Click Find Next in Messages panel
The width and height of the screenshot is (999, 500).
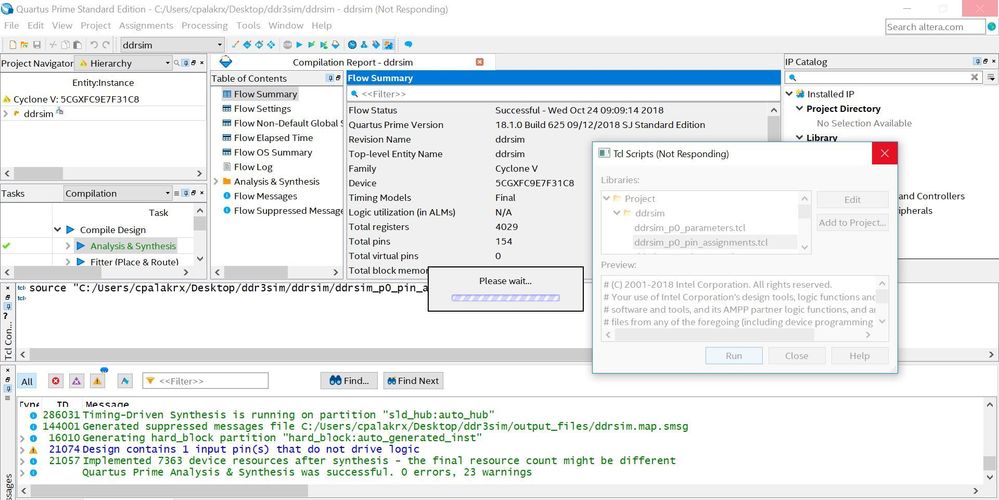click(411, 381)
